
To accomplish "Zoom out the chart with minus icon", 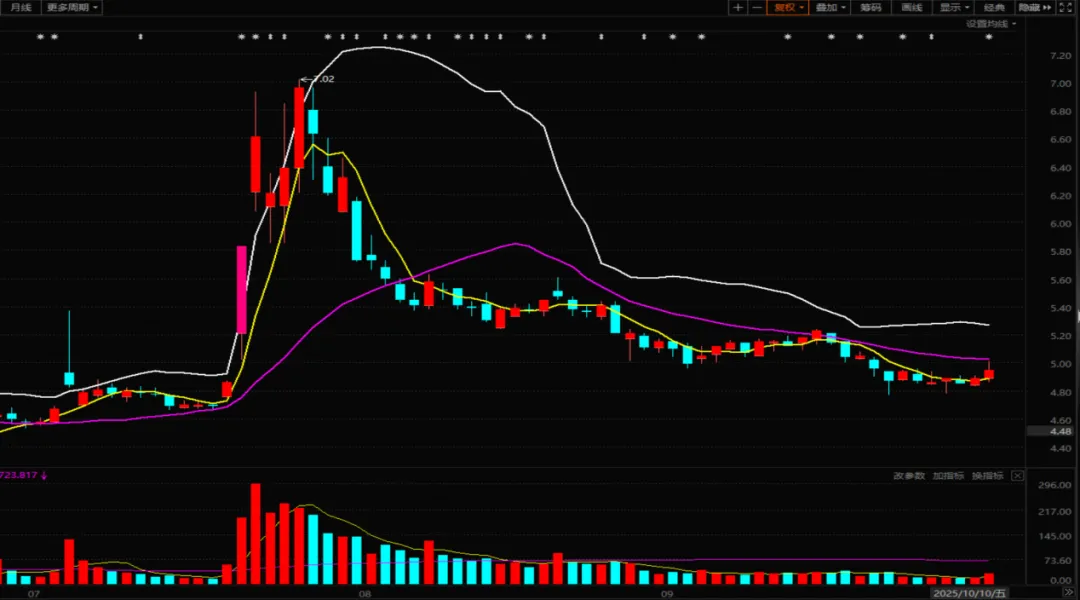I will tap(756, 8).
